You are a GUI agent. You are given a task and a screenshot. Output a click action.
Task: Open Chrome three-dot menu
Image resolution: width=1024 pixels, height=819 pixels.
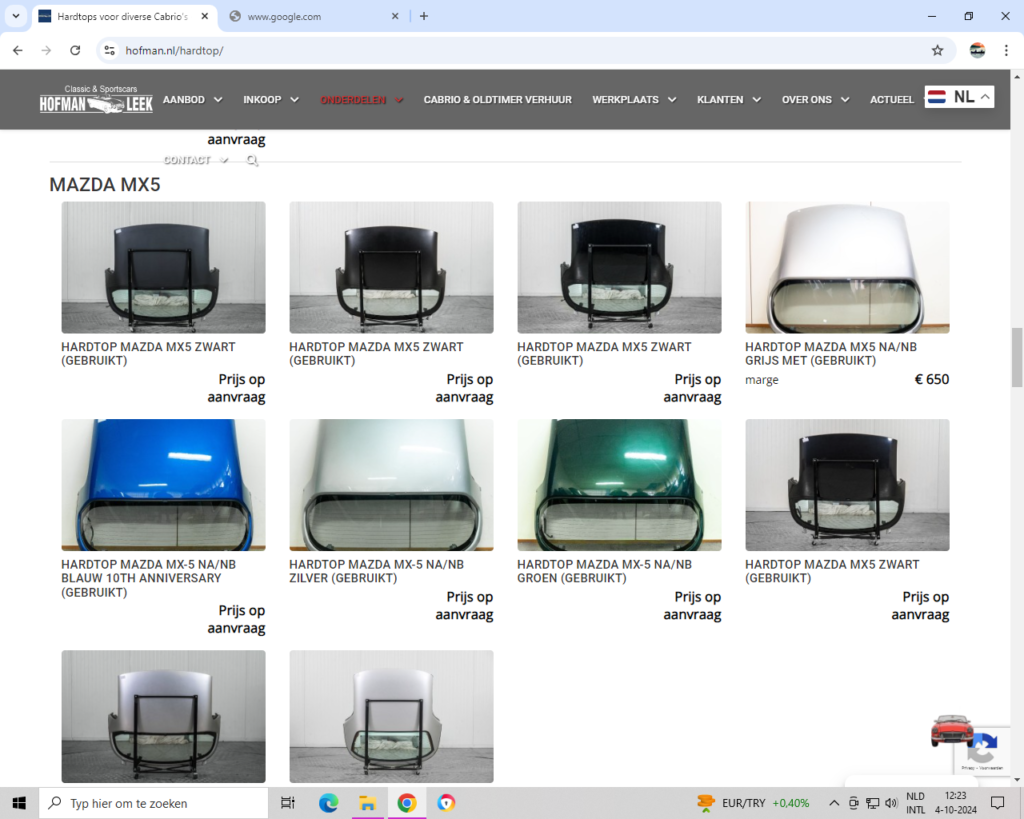tap(1006, 50)
